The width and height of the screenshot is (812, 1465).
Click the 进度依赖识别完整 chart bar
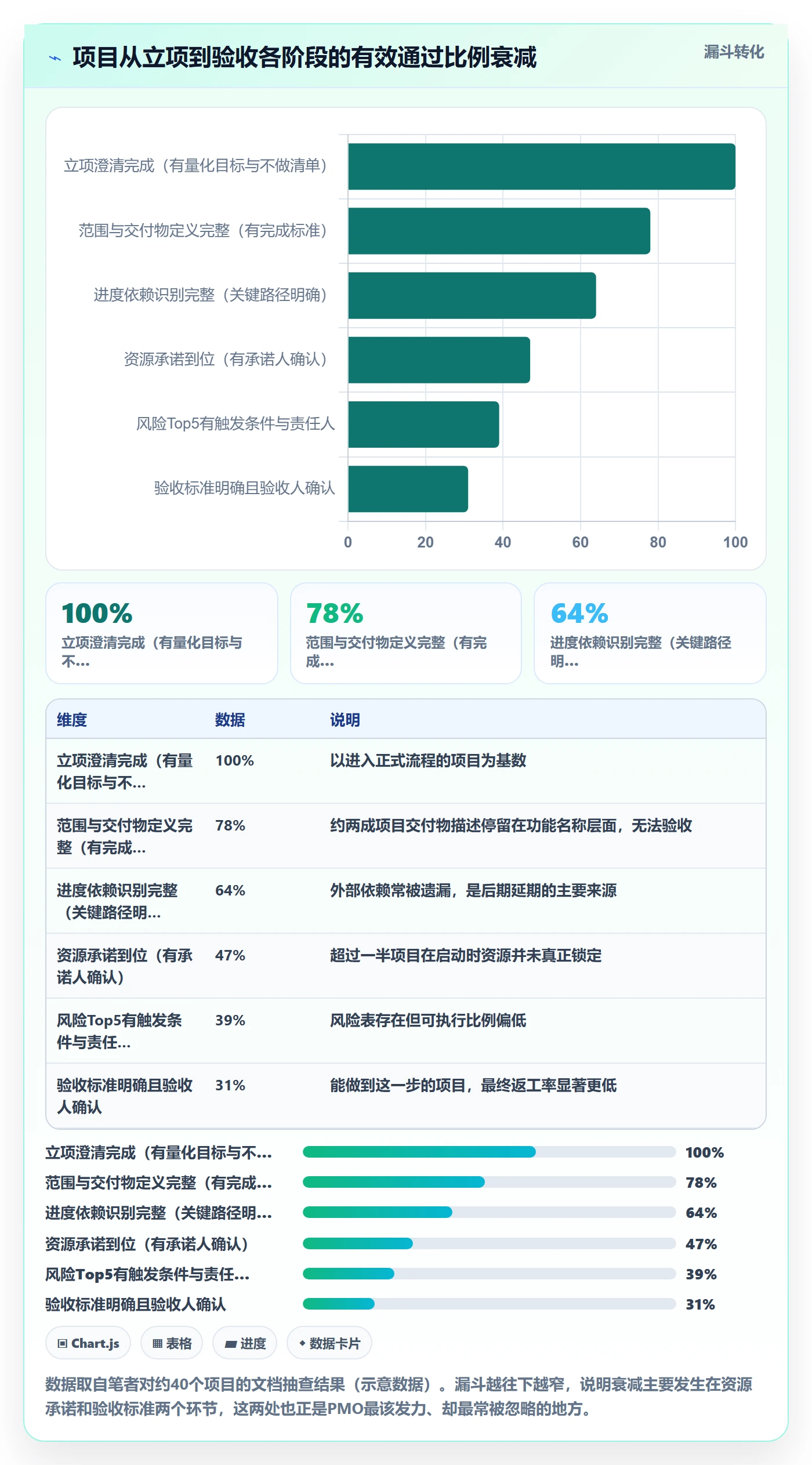tap(472, 295)
